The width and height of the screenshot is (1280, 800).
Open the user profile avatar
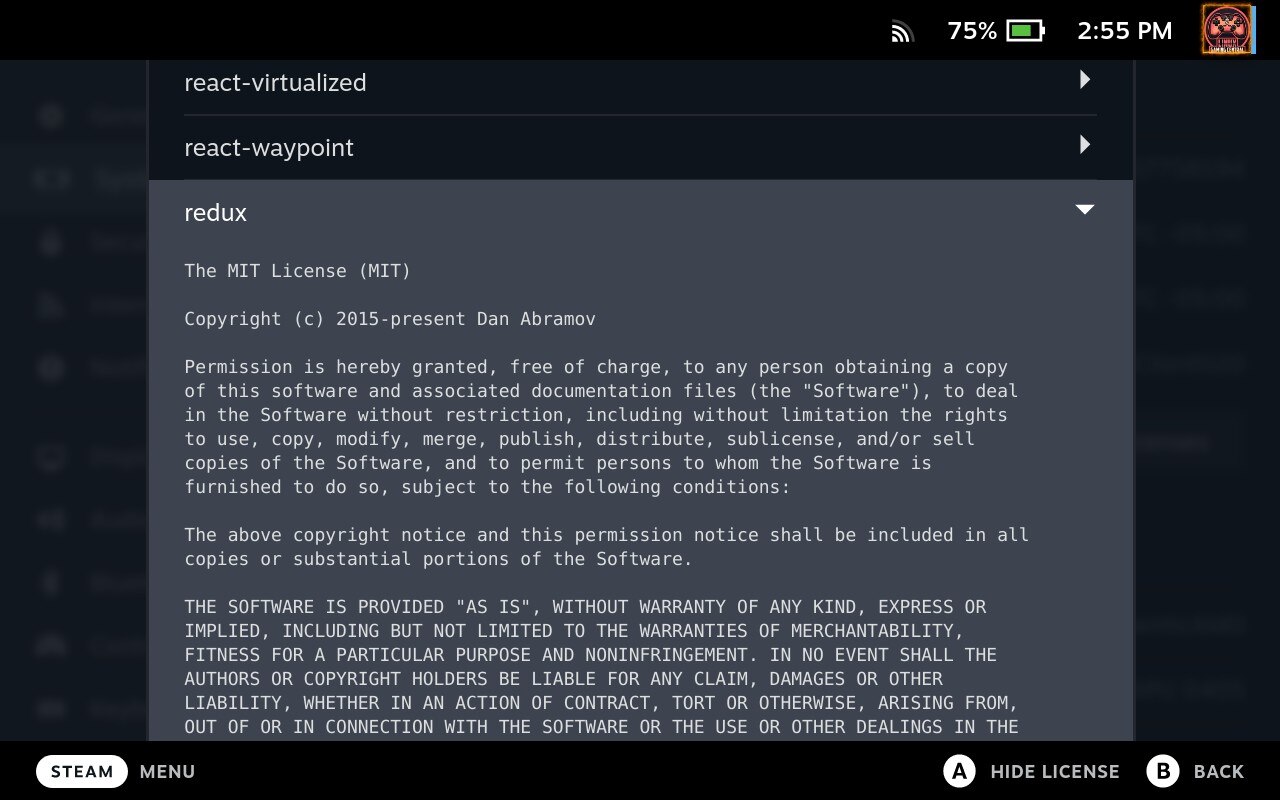pyautogui.click(x=1228, y=30)
